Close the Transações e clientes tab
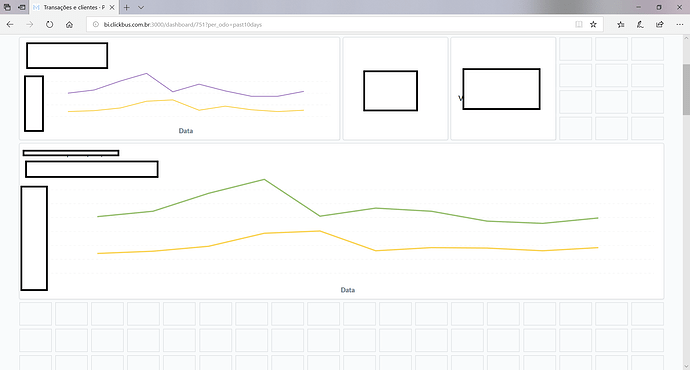690x370 pixels. (112, 7)
